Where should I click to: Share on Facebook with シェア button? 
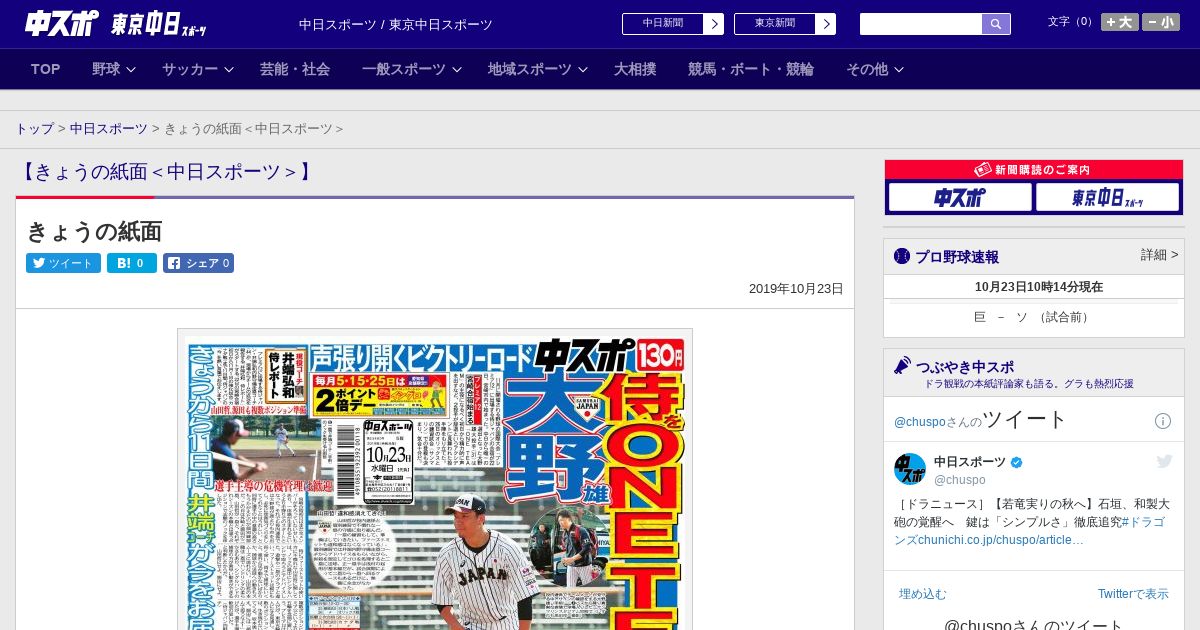(x=198, y=263)
